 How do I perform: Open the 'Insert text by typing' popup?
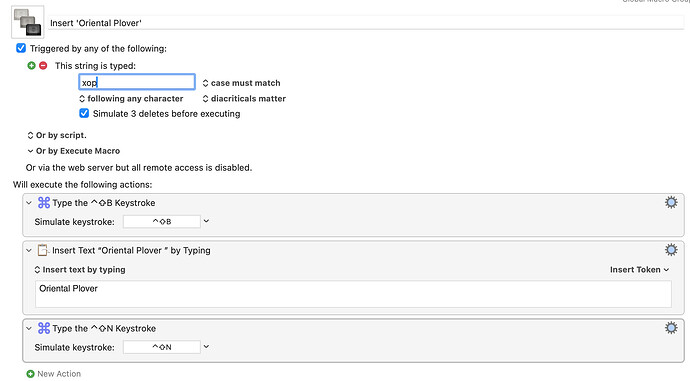(80, 270)
